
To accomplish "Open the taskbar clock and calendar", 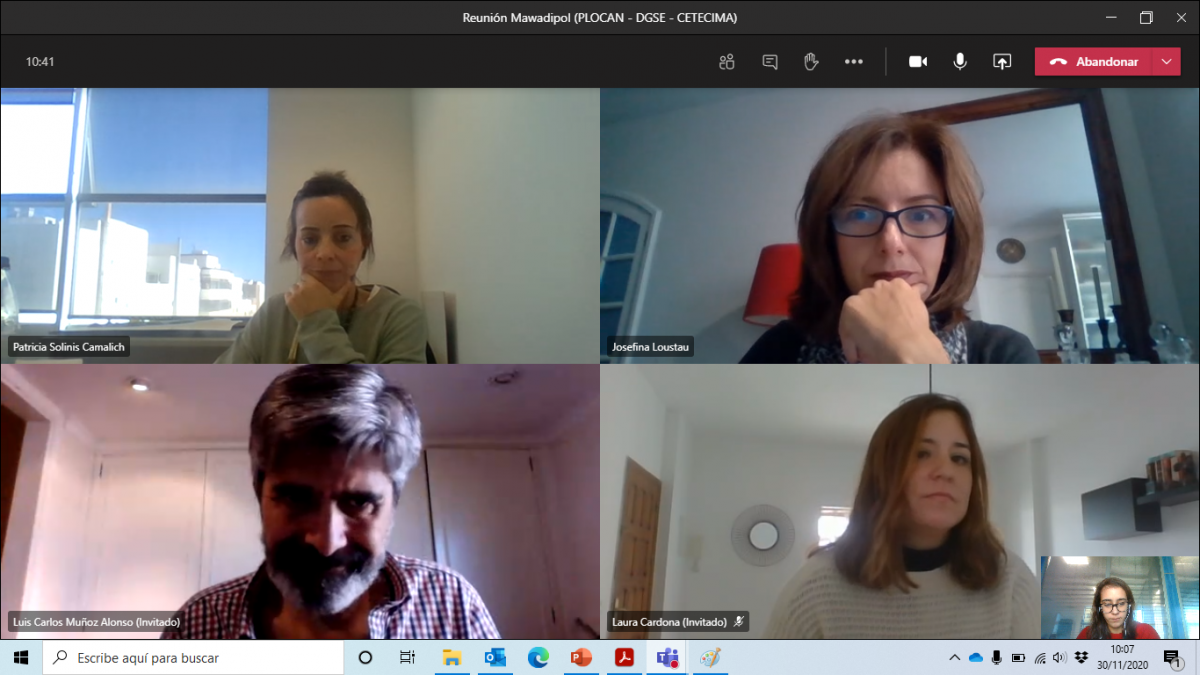I will (x=1122, y=657).
